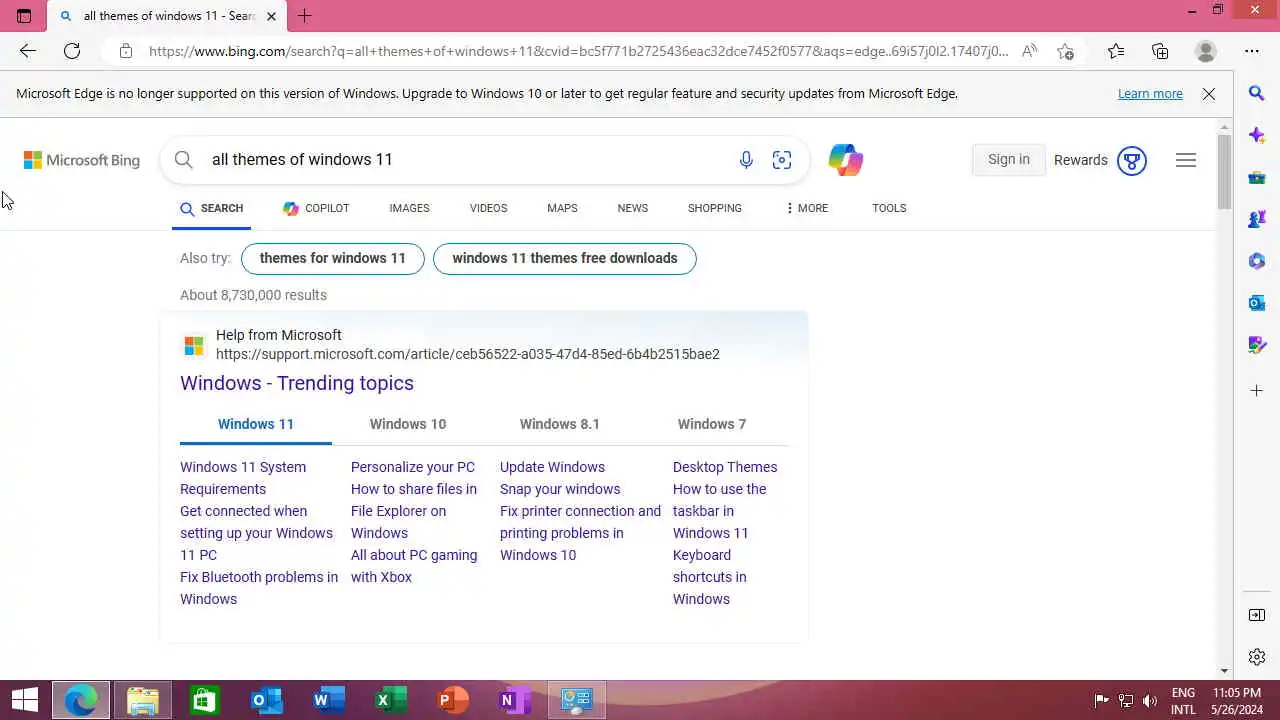Click the Read aloud icon in address bar
Screen dimensions: 1280x720
click(1029, 51)
